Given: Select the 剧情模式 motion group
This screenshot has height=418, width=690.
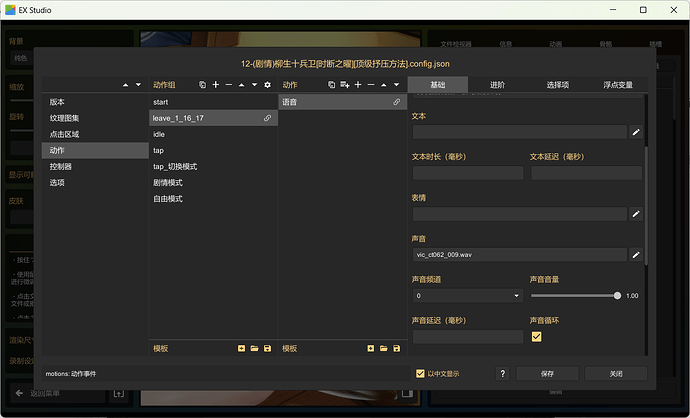Looking at the screenshot, I should click(x=213, y=183).
